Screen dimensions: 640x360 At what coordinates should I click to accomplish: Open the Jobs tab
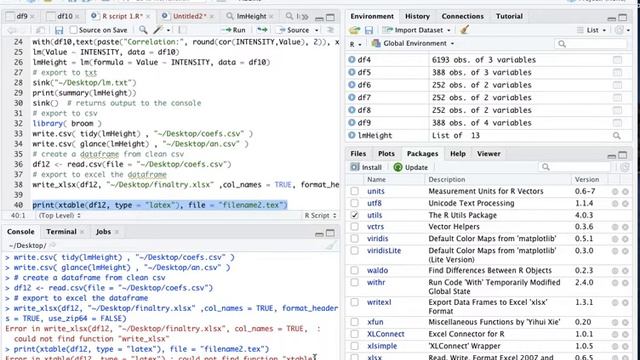pyautogui.click(x=103, y=232)
